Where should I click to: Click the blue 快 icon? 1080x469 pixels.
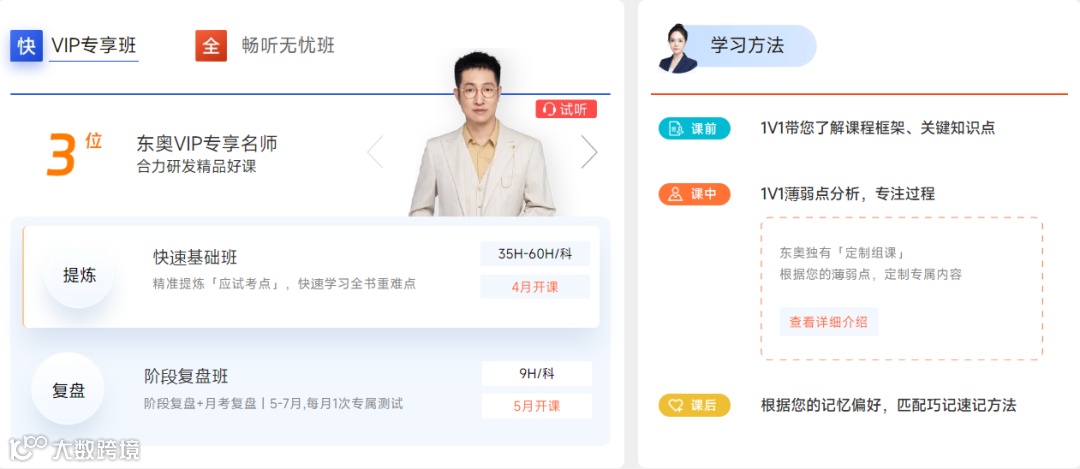26,45
